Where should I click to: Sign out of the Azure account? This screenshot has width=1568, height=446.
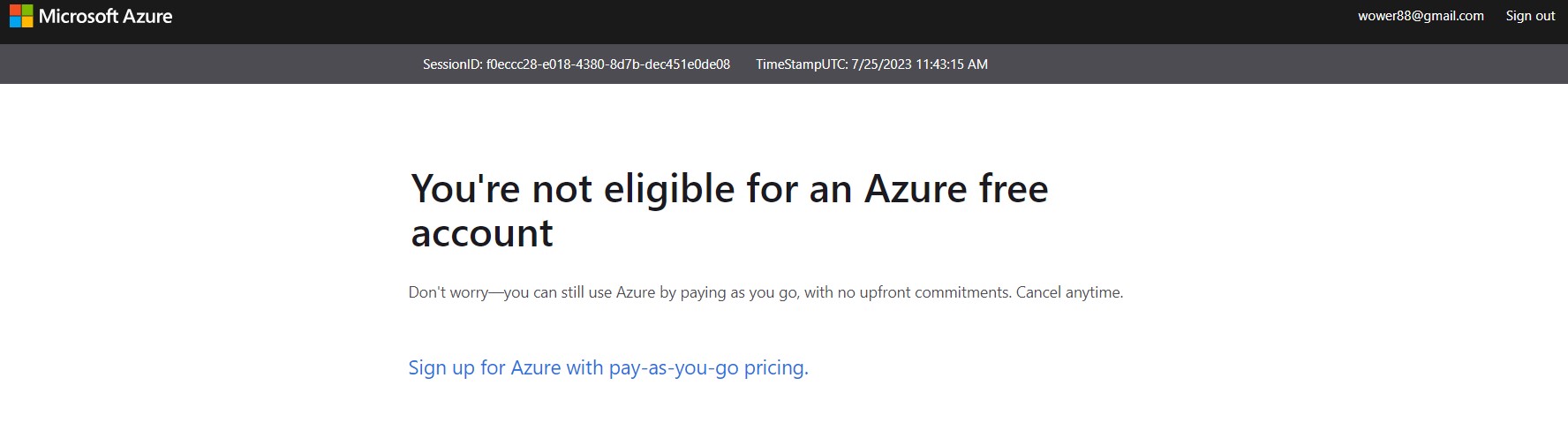(1530, 16)
